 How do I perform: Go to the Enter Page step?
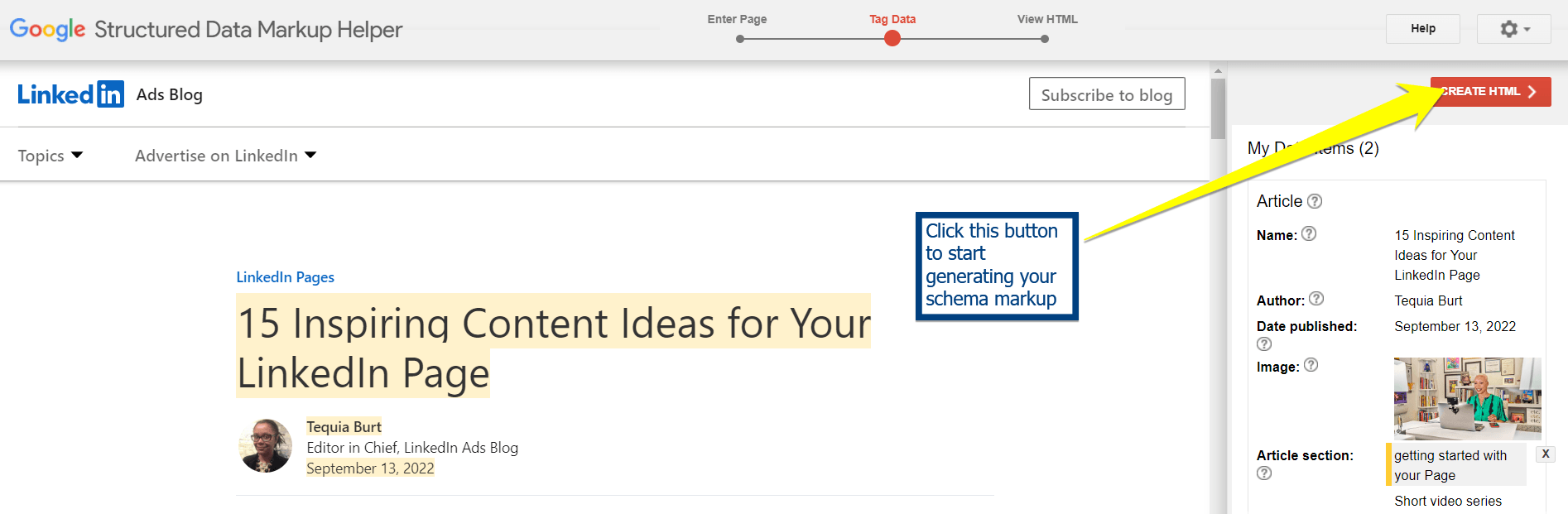(739, 38)
